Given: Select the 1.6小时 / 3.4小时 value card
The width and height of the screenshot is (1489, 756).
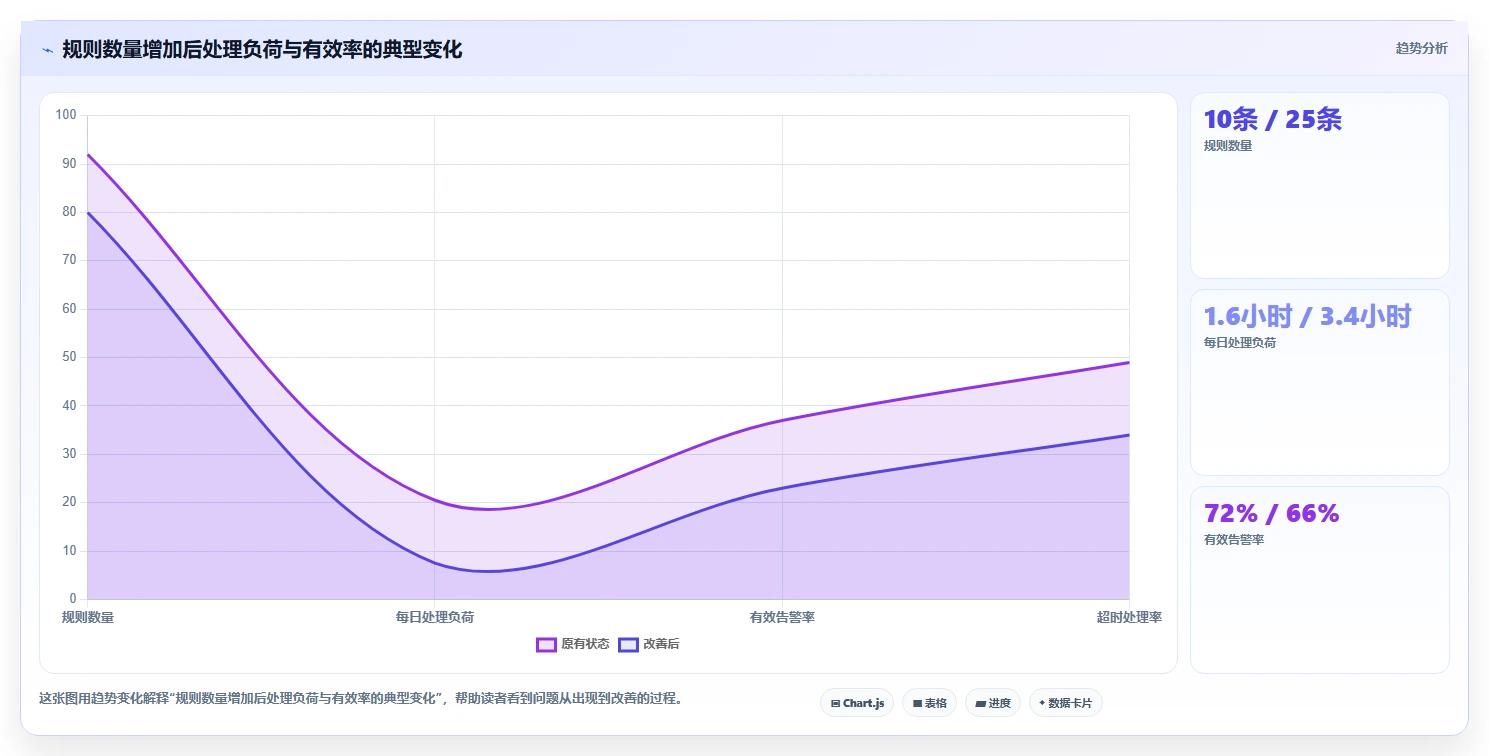Looking at the screenshot, I should 1319,382.
